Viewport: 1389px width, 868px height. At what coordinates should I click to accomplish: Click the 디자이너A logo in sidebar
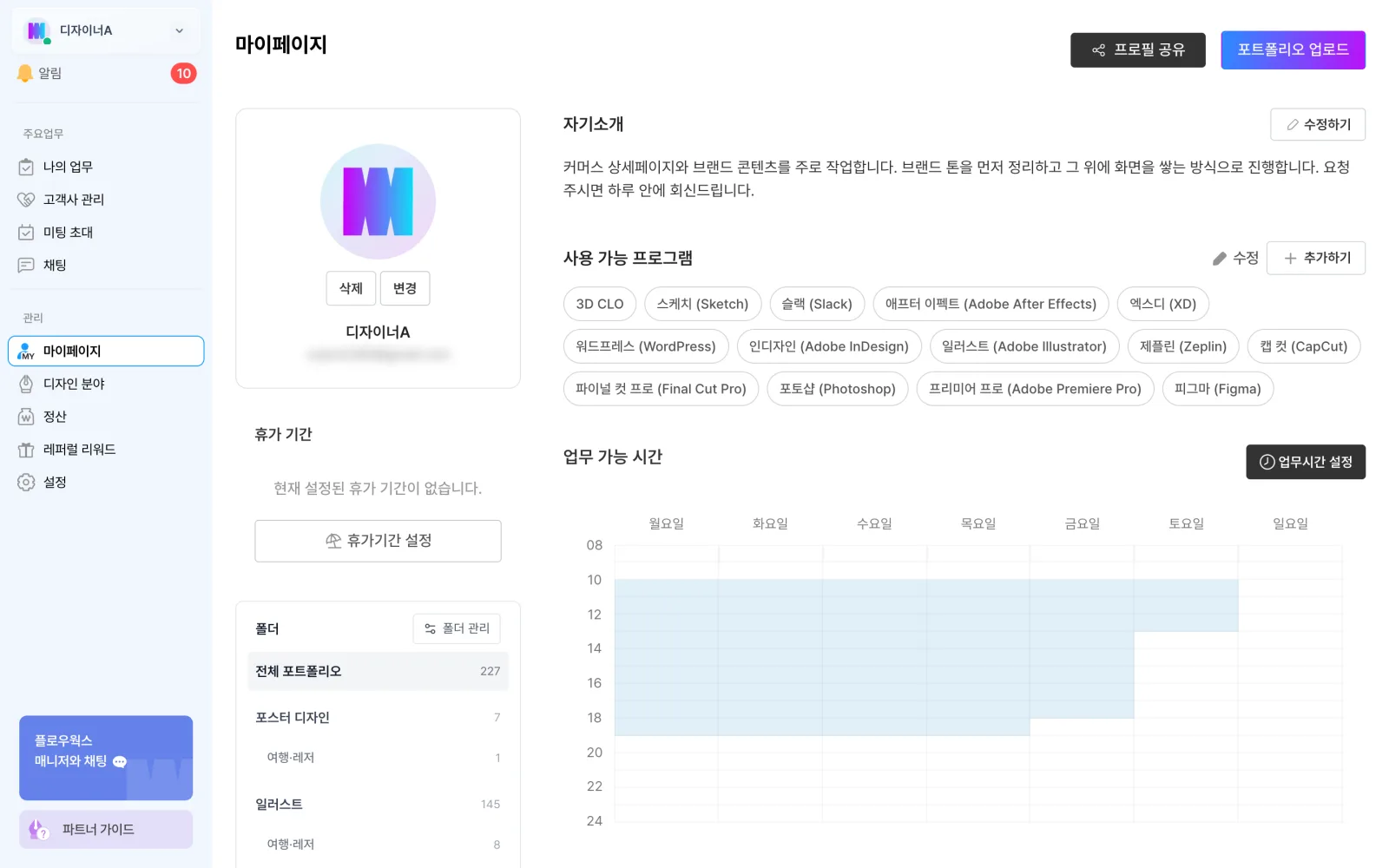tap(36, 30)
